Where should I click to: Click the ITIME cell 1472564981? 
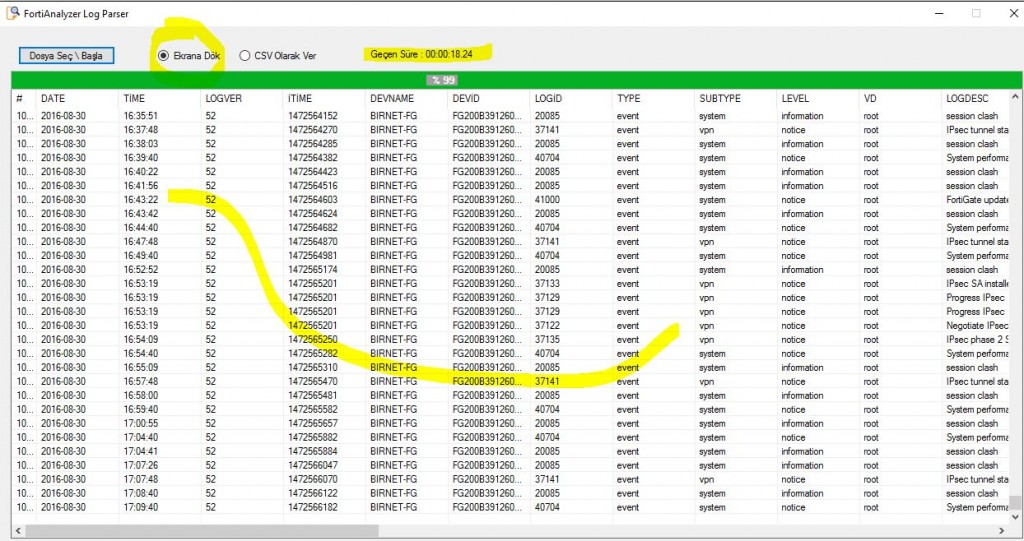point(313,255)
